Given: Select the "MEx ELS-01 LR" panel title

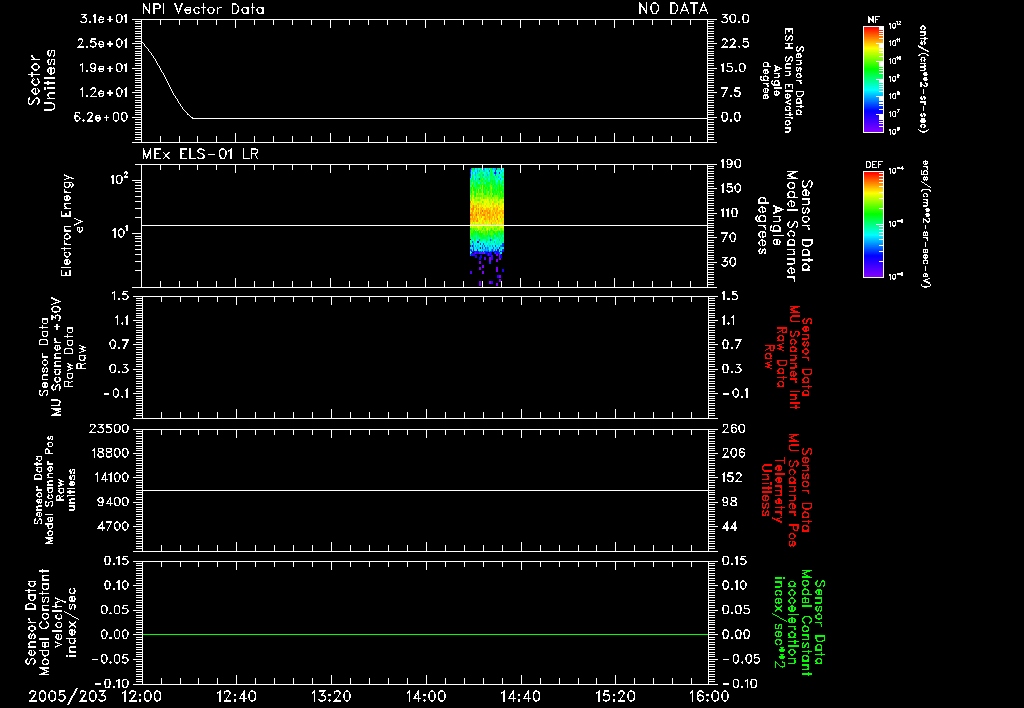Looking at the screenshot, I should [x=200, y=154].
